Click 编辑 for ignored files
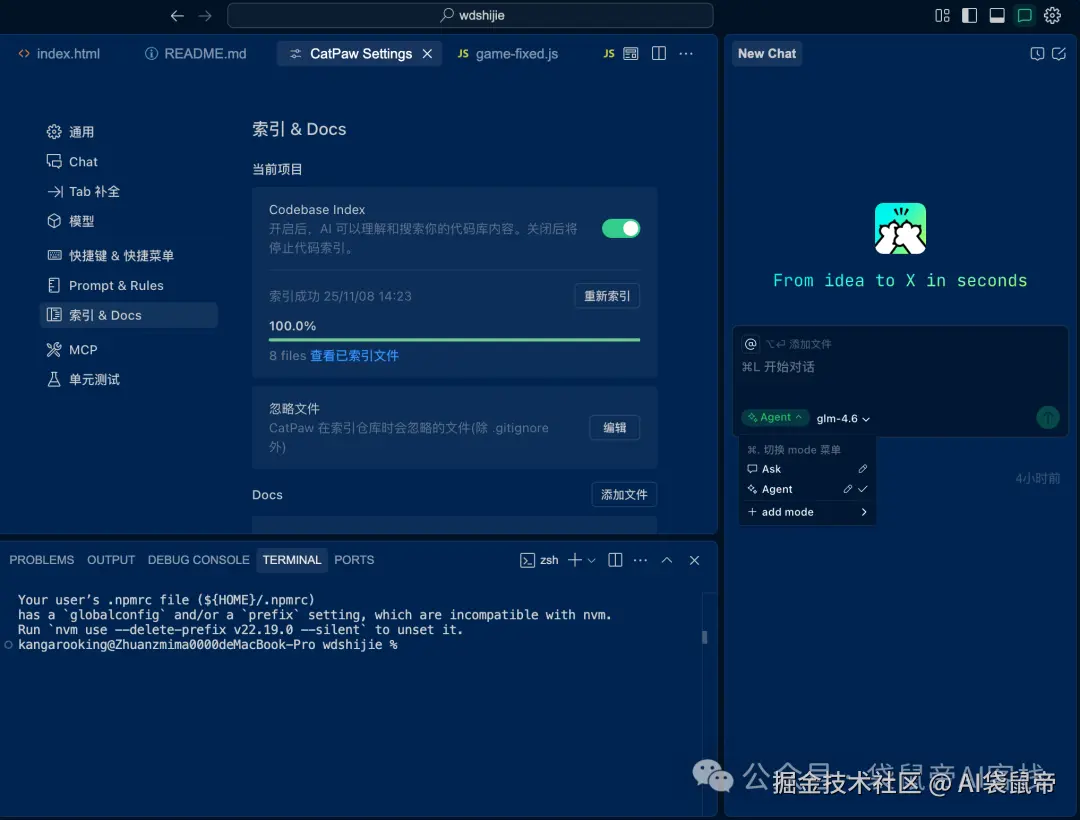The width and height of the screenshot is (1080, 820). (x=614, y=428)
